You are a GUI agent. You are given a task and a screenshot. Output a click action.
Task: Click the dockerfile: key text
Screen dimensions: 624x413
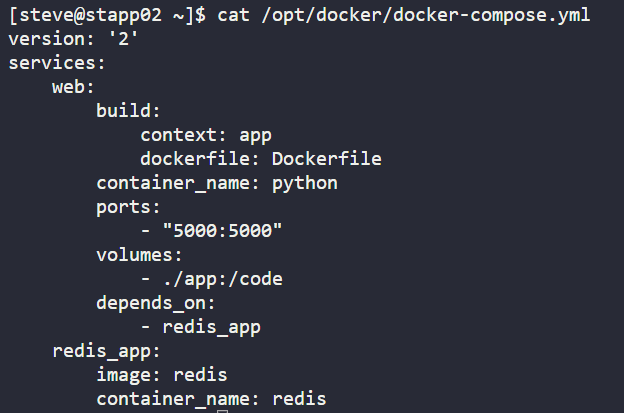(x=200, y=159)
